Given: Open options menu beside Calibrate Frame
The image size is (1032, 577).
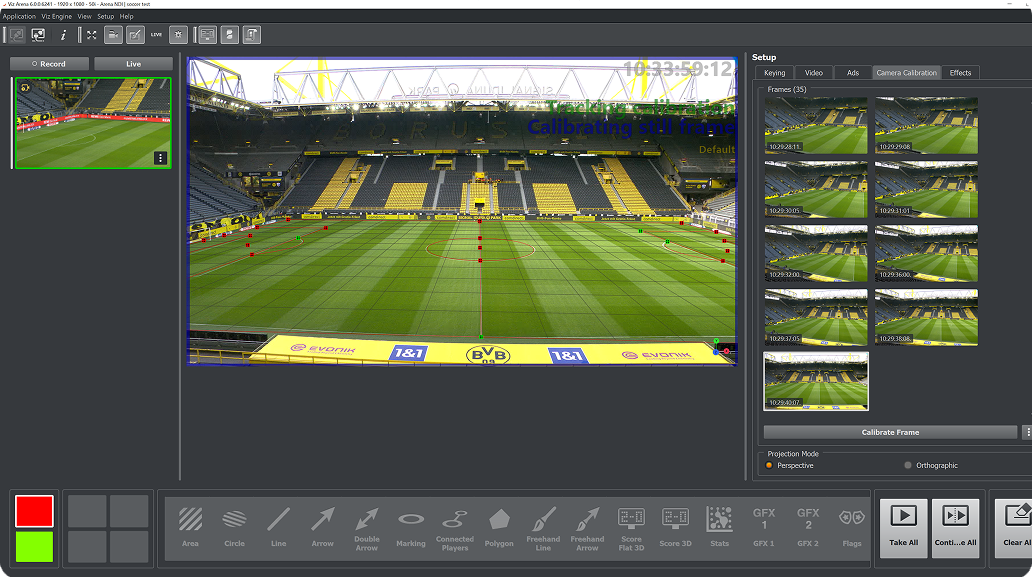Looking at the screenshot, I should pyautogui.click(x=1026, y=432).
